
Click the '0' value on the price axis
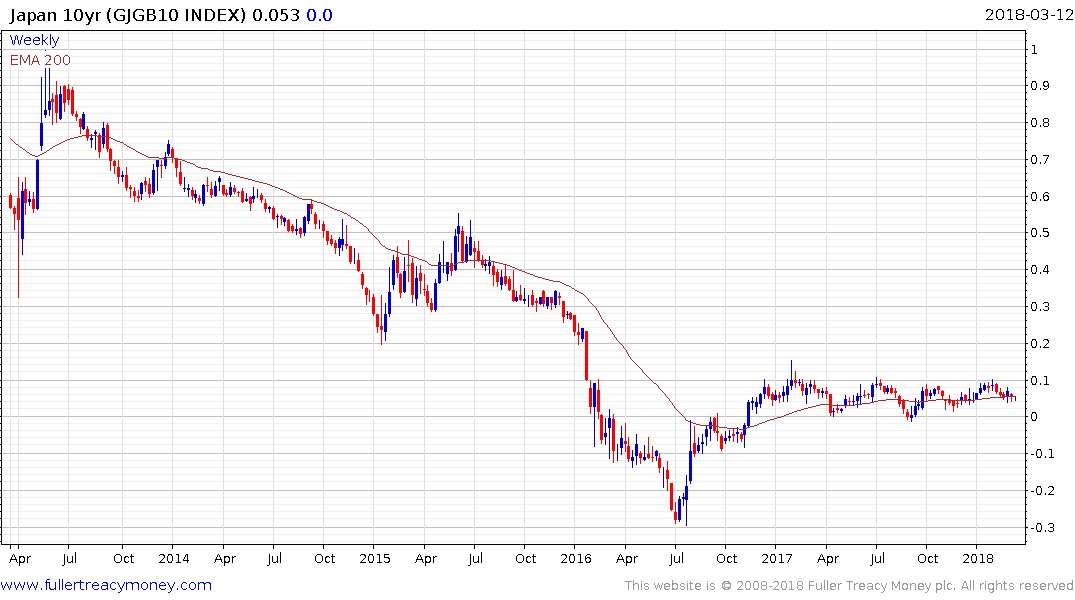coord(1035,417)
